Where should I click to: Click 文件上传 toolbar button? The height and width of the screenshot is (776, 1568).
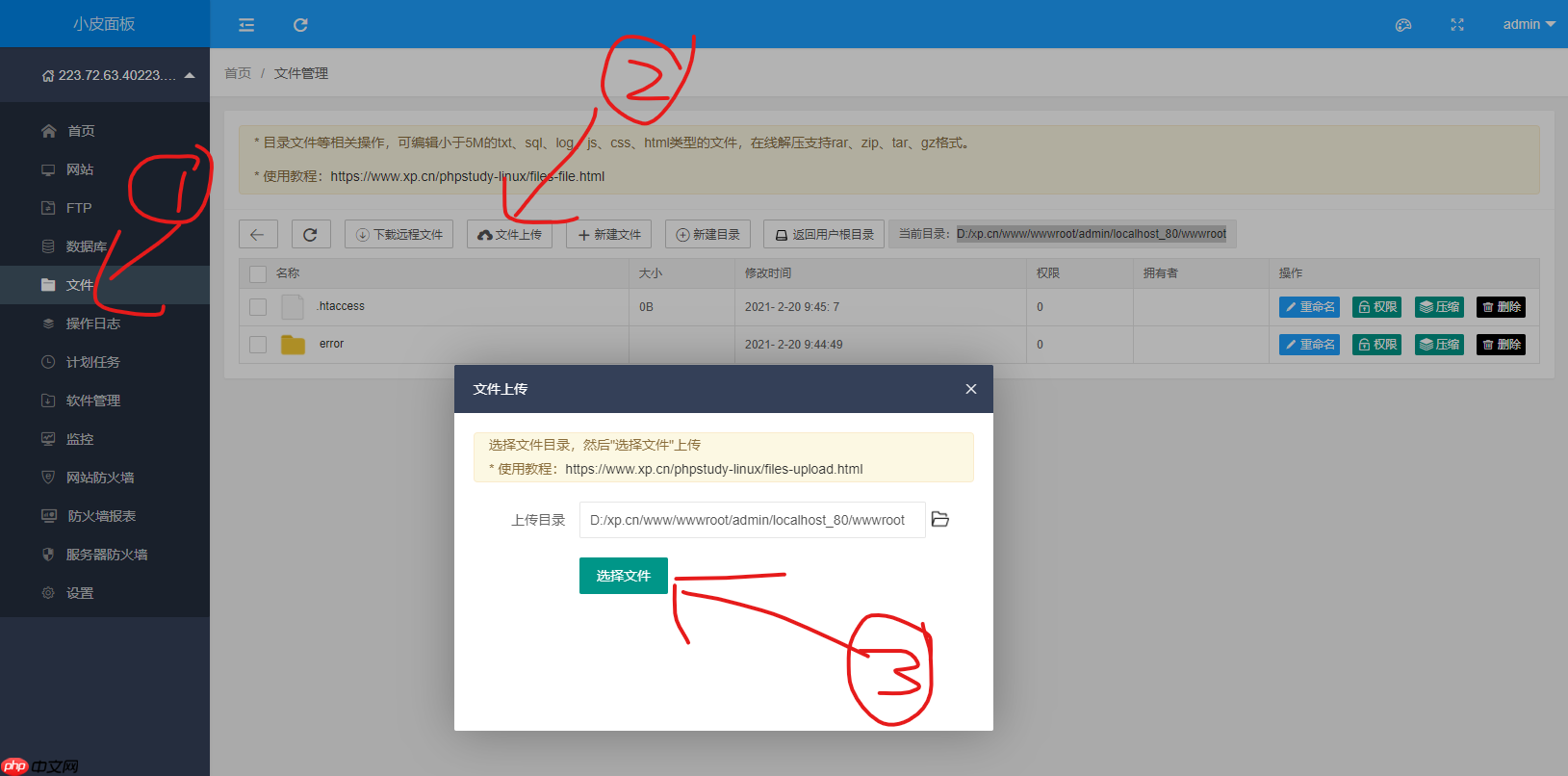(509, 234)
